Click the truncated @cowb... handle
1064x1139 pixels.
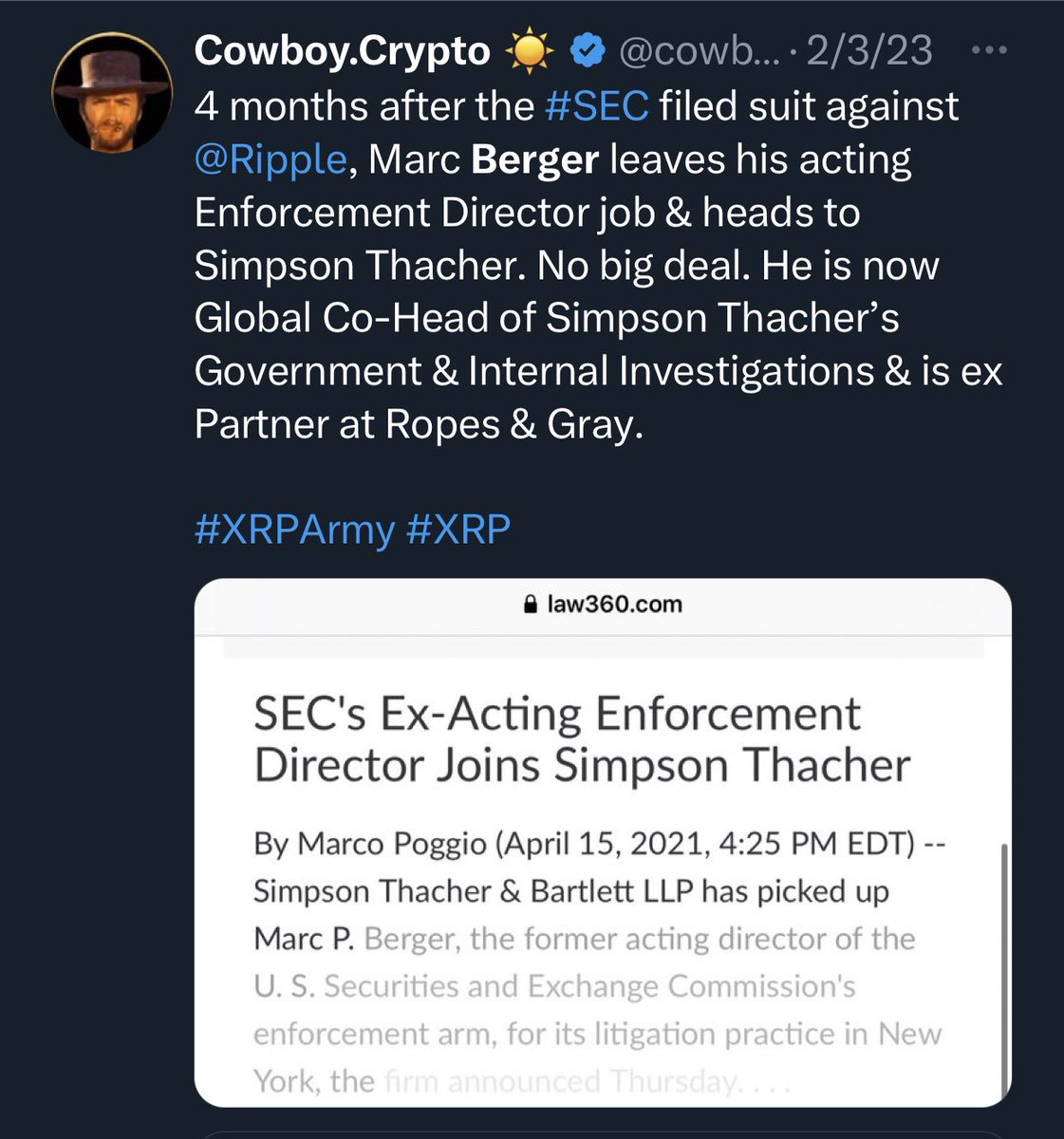(x=700, y=51)
